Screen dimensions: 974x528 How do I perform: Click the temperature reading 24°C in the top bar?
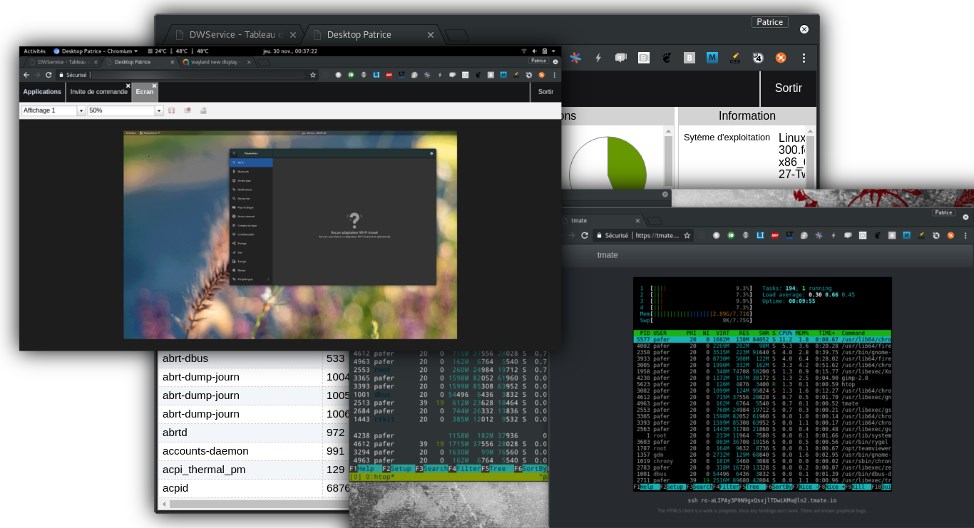[x=161, y=51]
